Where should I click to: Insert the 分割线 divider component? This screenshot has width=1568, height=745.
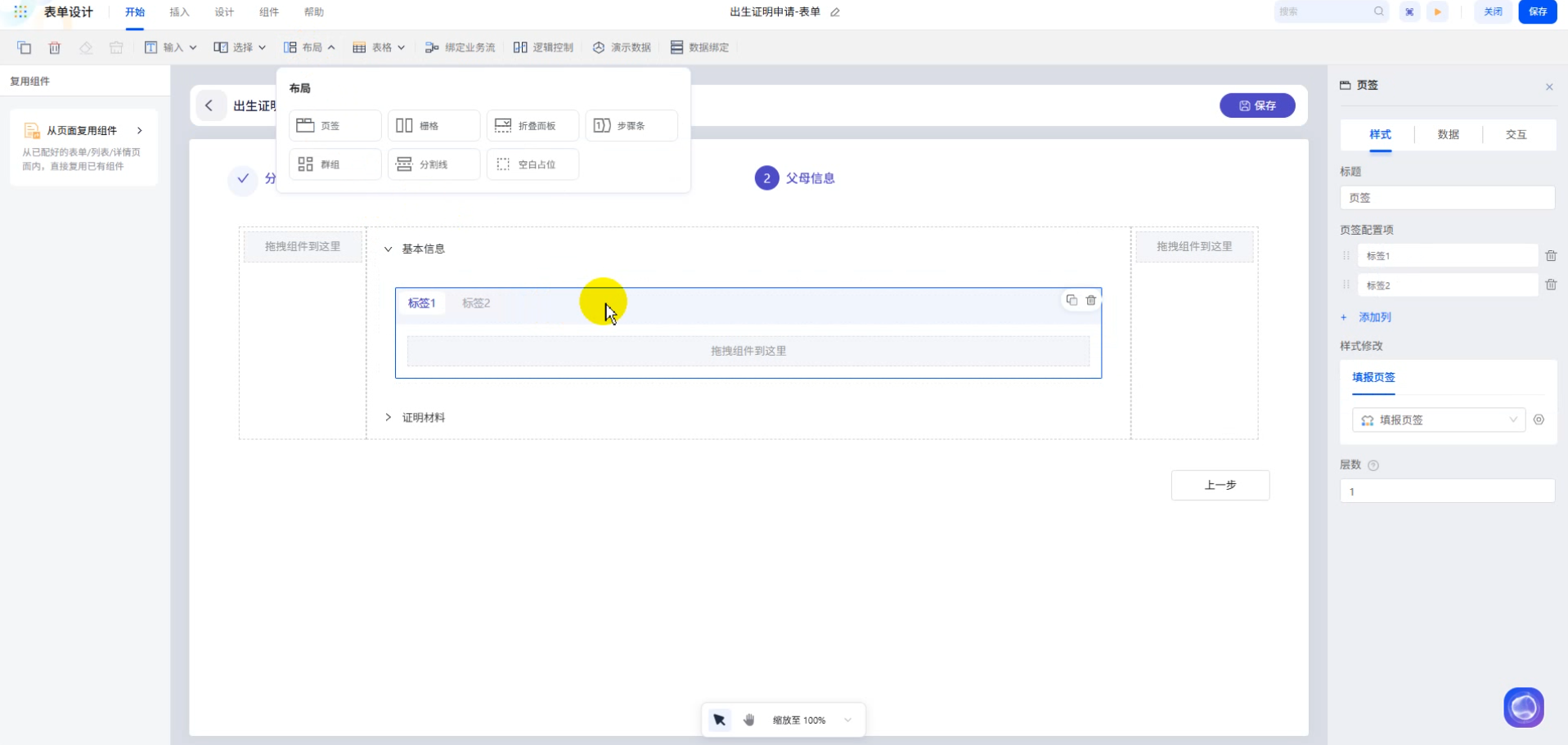434,164
